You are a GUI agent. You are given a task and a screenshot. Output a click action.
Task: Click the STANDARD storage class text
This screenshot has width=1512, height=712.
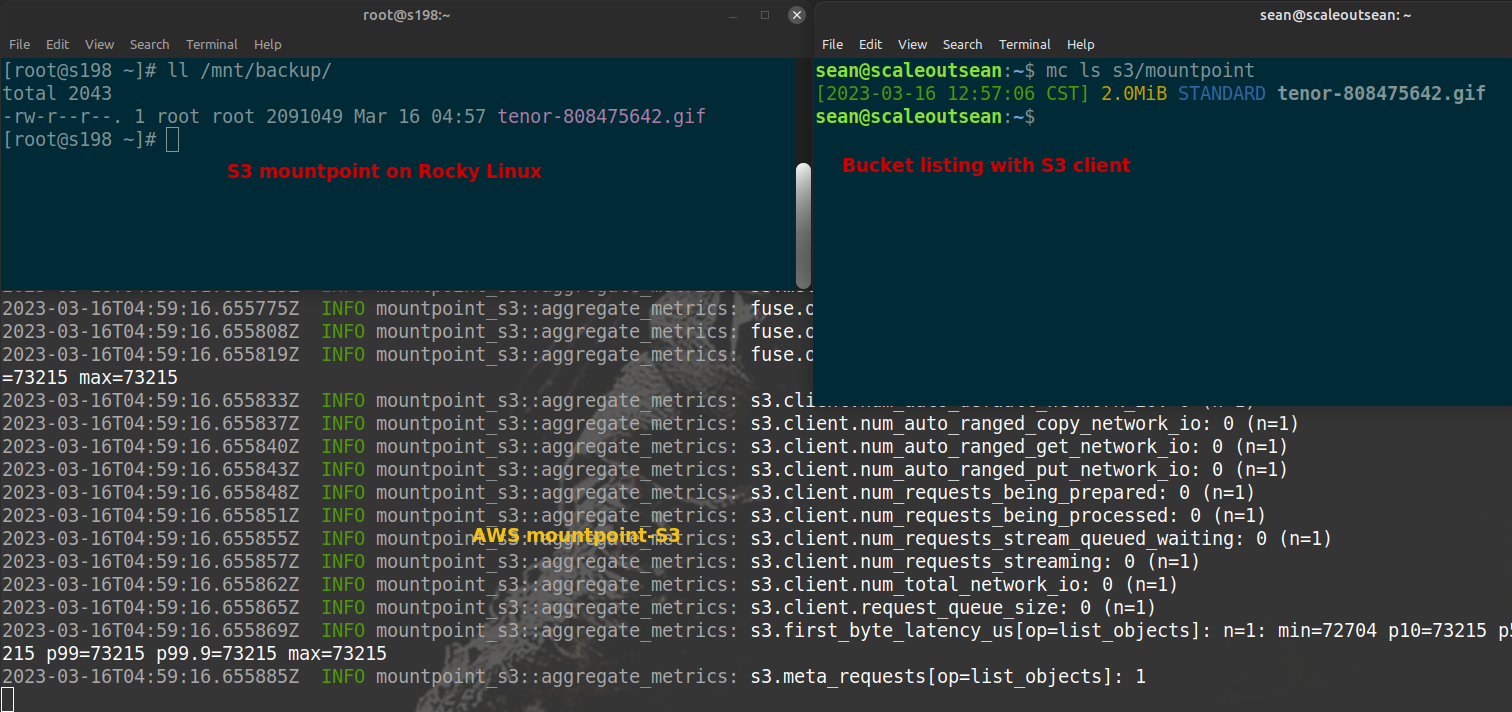[x=1221, y=93]
